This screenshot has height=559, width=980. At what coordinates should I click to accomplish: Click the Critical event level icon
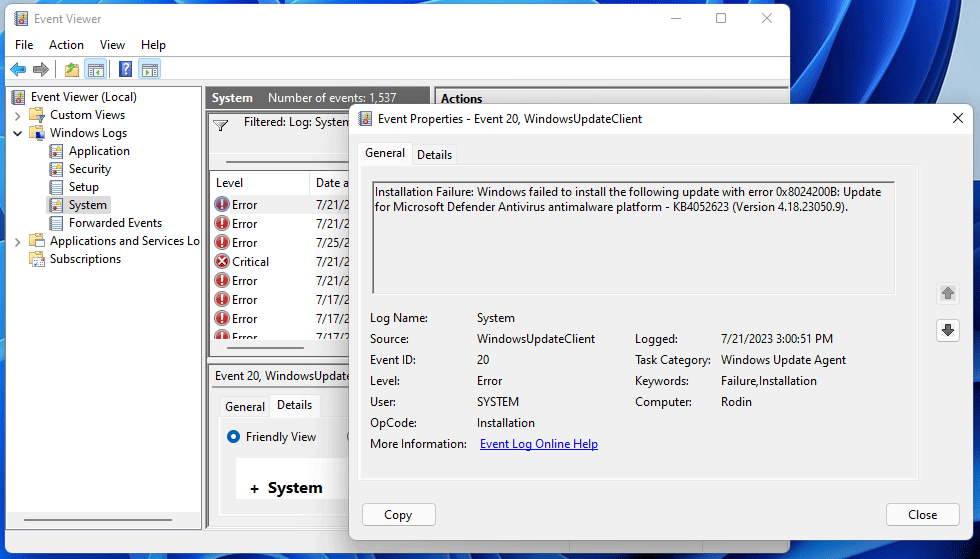point(222,261)
